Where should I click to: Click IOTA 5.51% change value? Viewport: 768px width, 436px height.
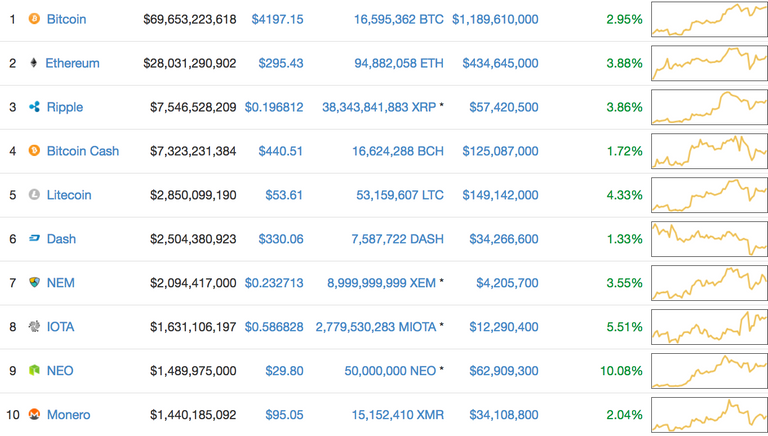pyautogui.click(x=624, y=327)
